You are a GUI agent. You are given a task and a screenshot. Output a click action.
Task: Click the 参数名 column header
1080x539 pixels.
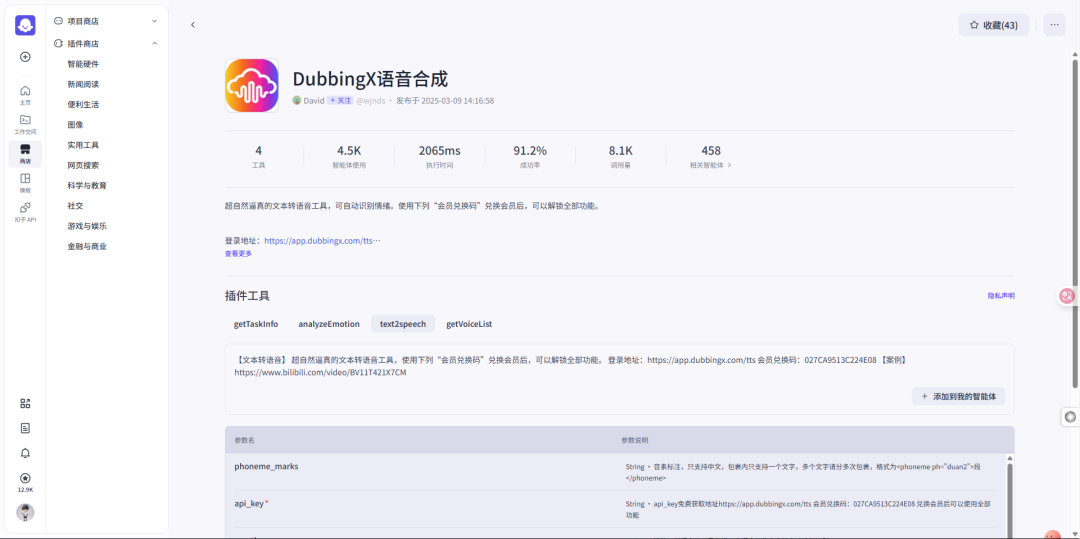pyautogui.click(x=245, y=440)
